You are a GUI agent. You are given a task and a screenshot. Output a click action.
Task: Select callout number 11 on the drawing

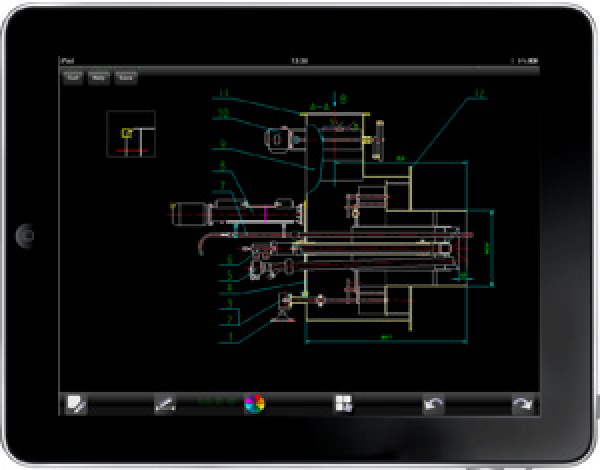coord(224,93)
